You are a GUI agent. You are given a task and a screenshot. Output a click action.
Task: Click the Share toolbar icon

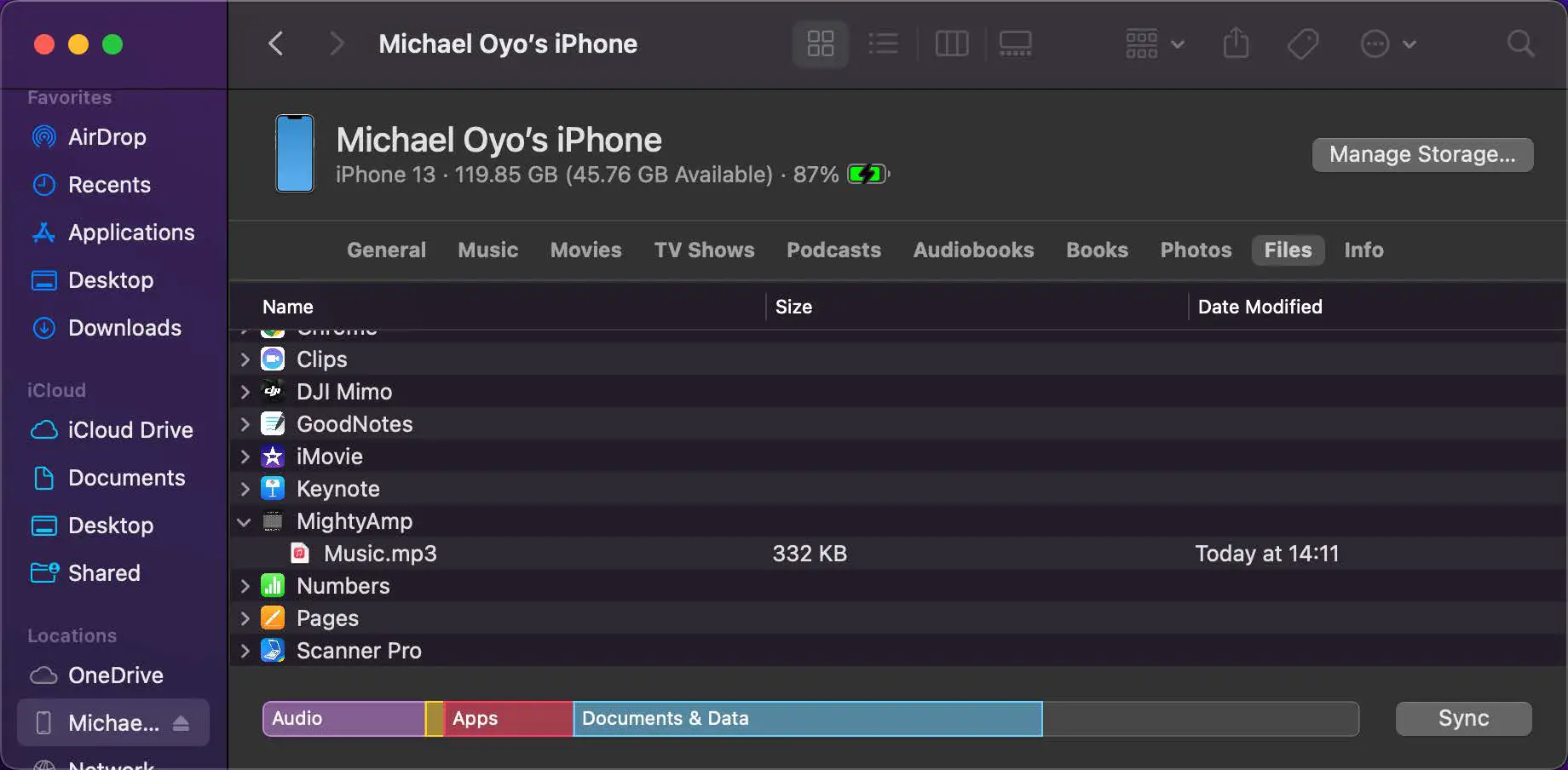[x=1236, y=43]
